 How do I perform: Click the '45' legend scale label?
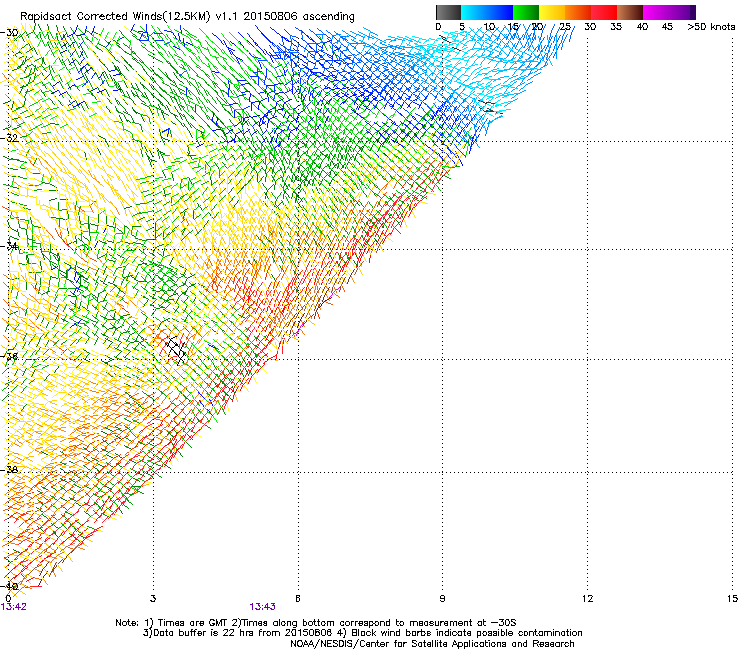[667, 26]
